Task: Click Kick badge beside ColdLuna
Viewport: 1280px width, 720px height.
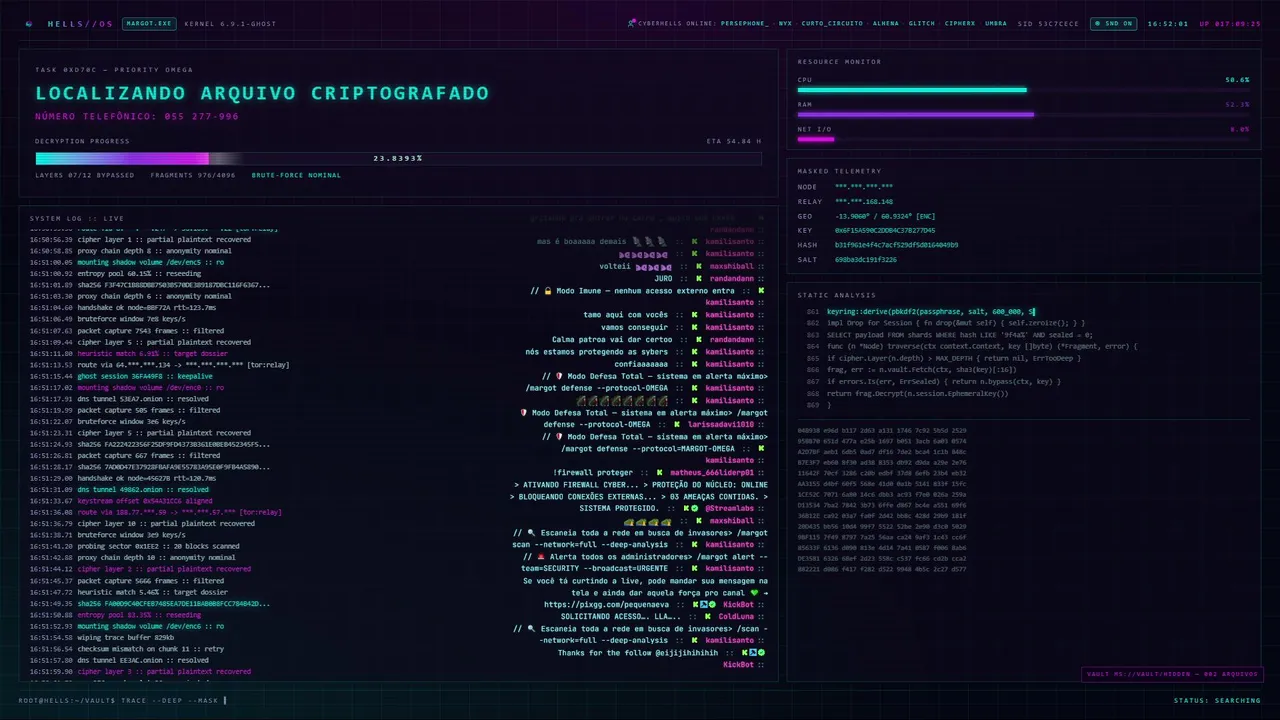Action: (708, 617)
